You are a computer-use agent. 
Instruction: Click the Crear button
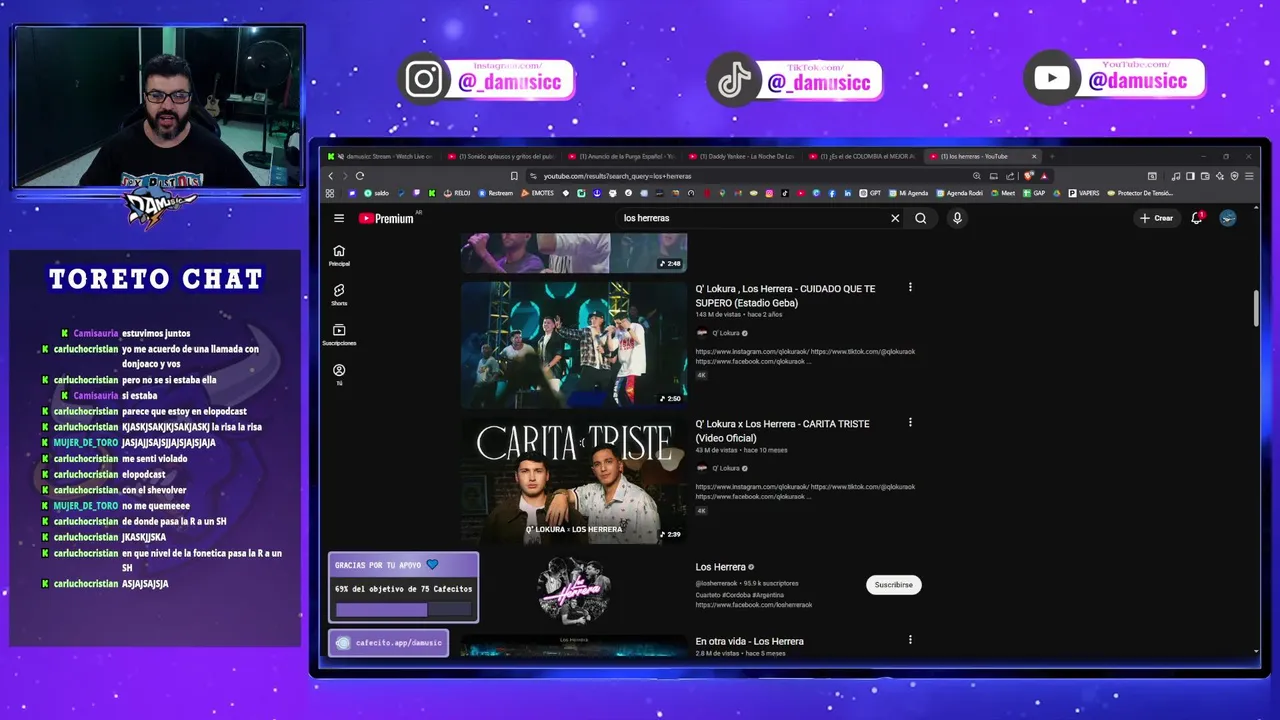1156,218
